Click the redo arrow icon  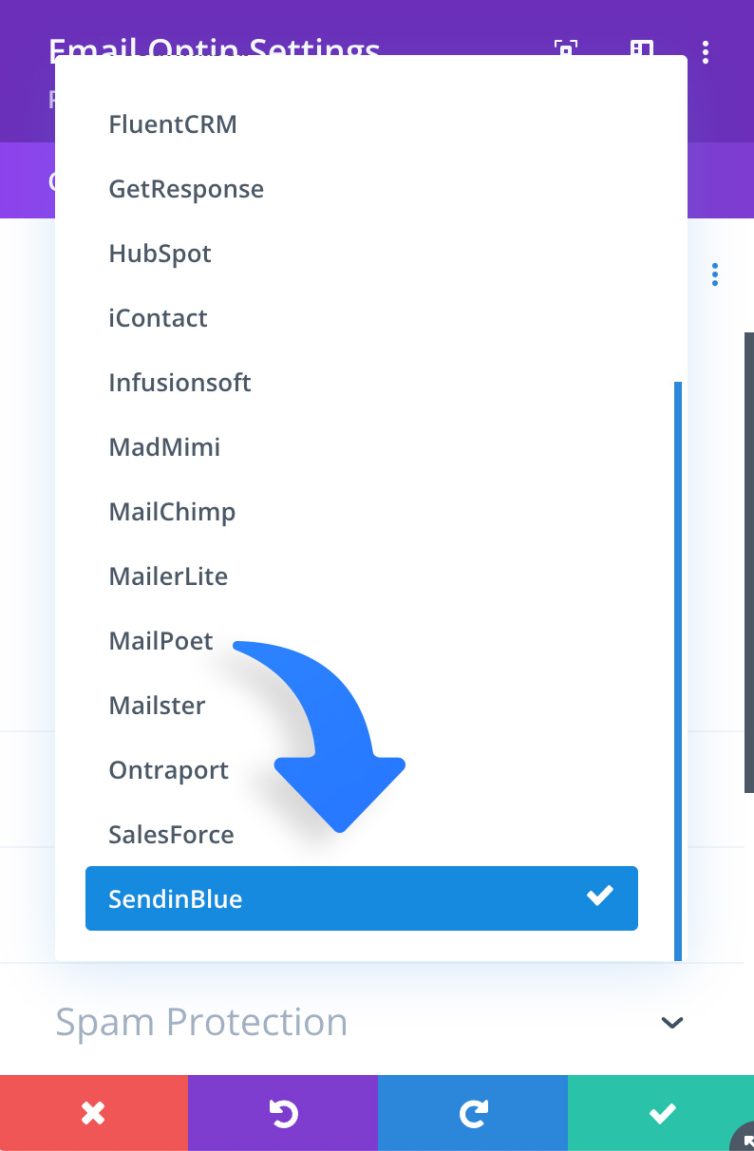click(471, 1112)
